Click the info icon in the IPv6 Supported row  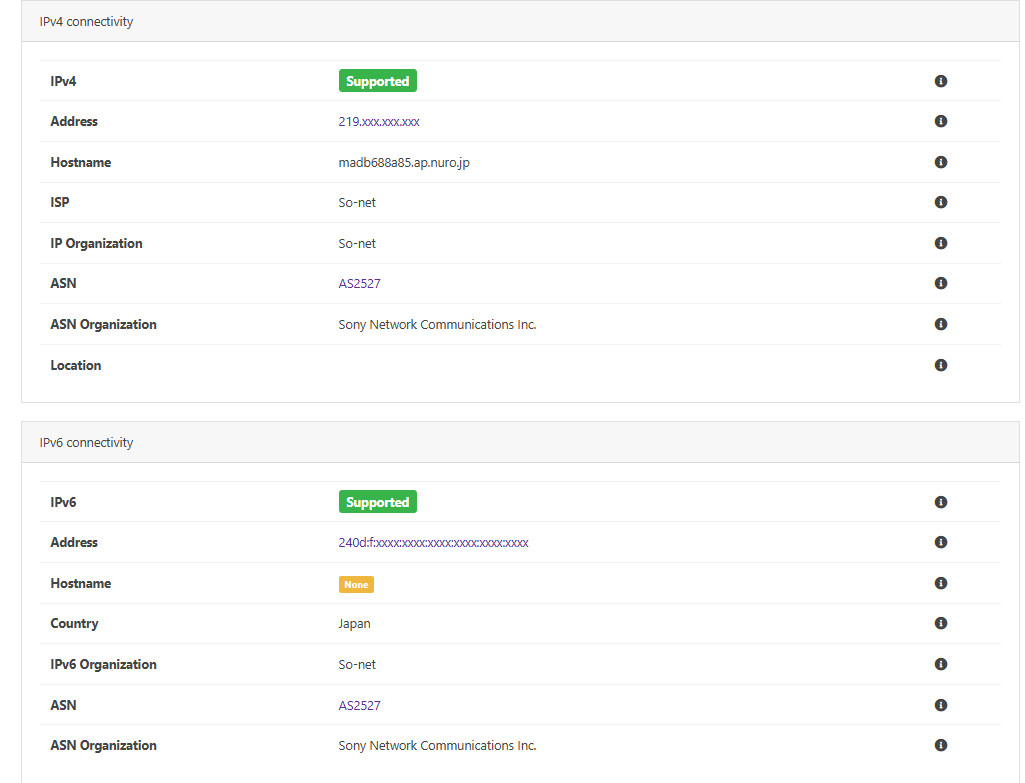pos(941,502)
